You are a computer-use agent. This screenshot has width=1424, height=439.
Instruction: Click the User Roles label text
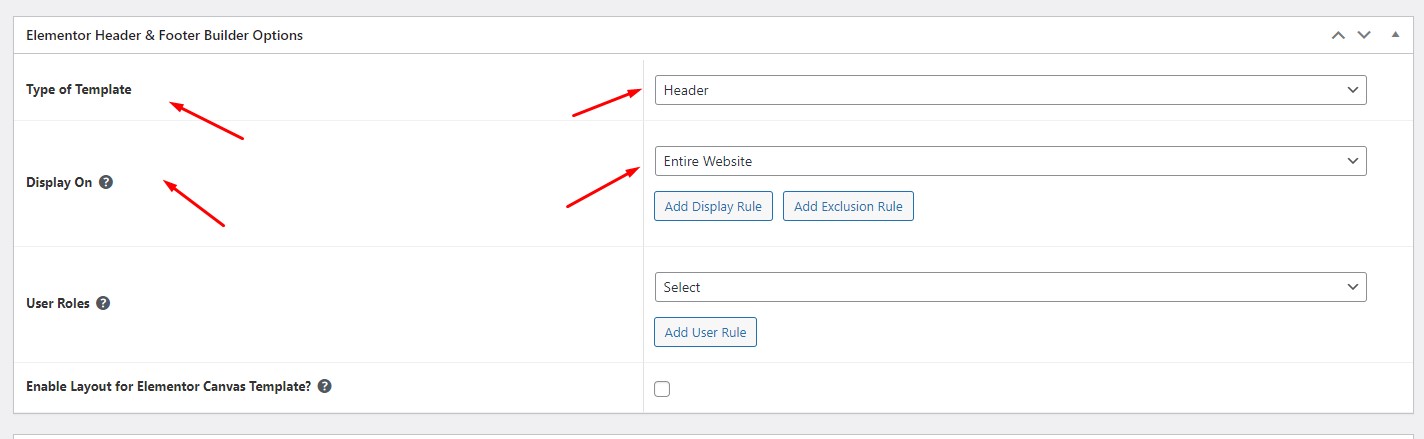pos(58,303)
